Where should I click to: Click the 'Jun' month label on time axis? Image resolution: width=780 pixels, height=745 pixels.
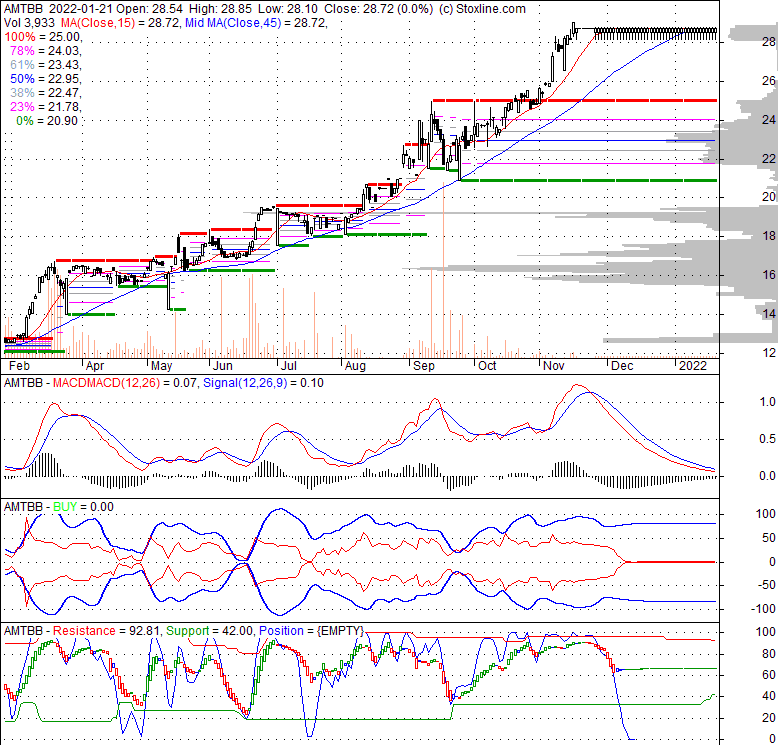222,366
